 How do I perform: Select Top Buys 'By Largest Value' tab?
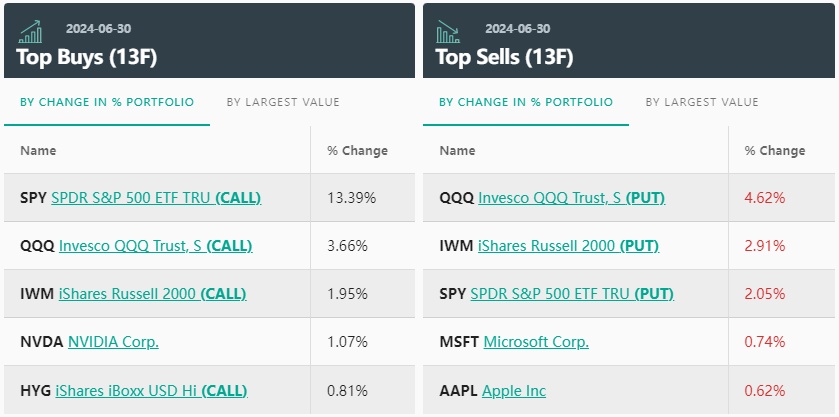pos(283,102)
